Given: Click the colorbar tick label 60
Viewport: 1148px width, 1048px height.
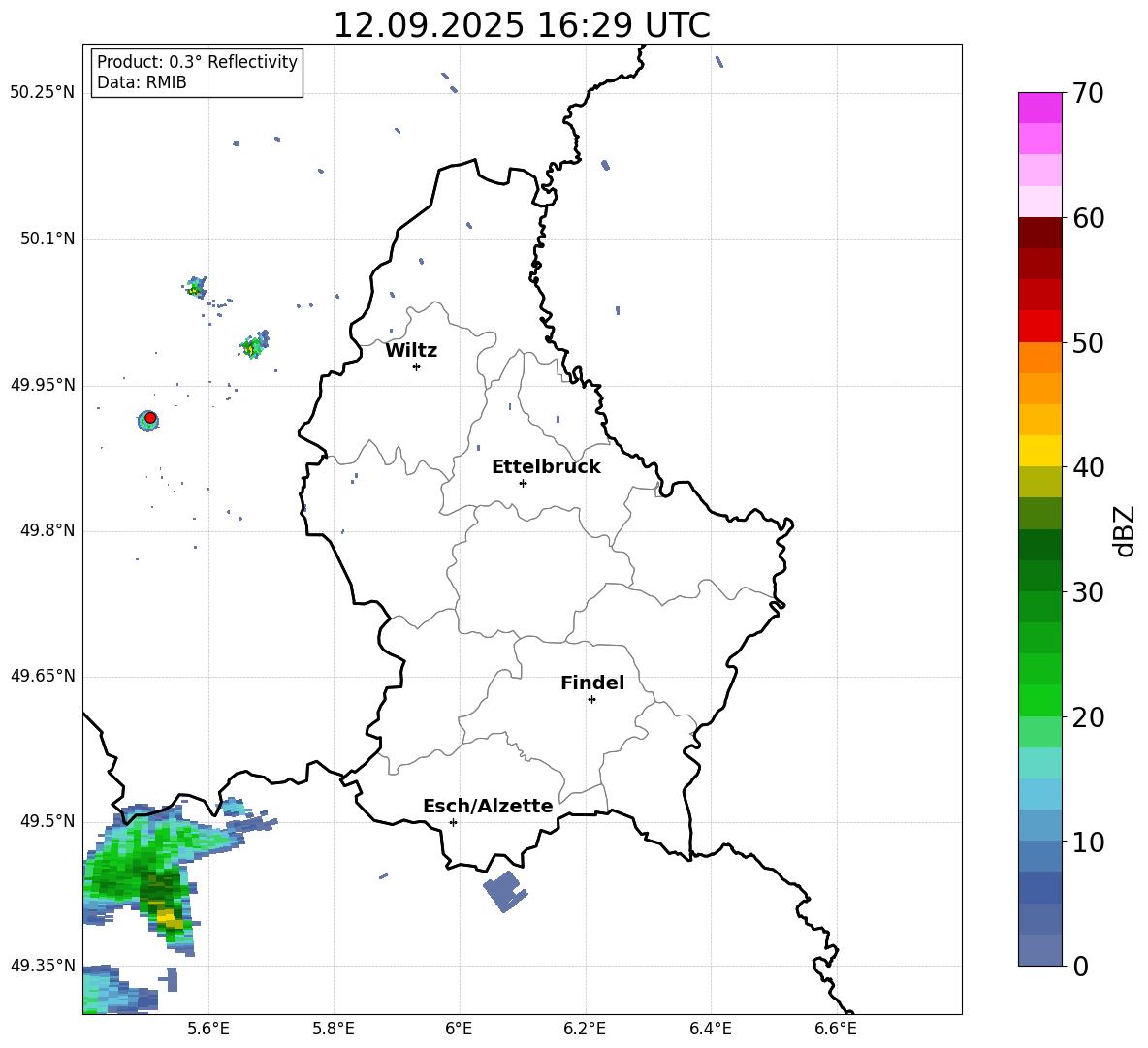Looking at the screenshot, I should [1087, 218].
